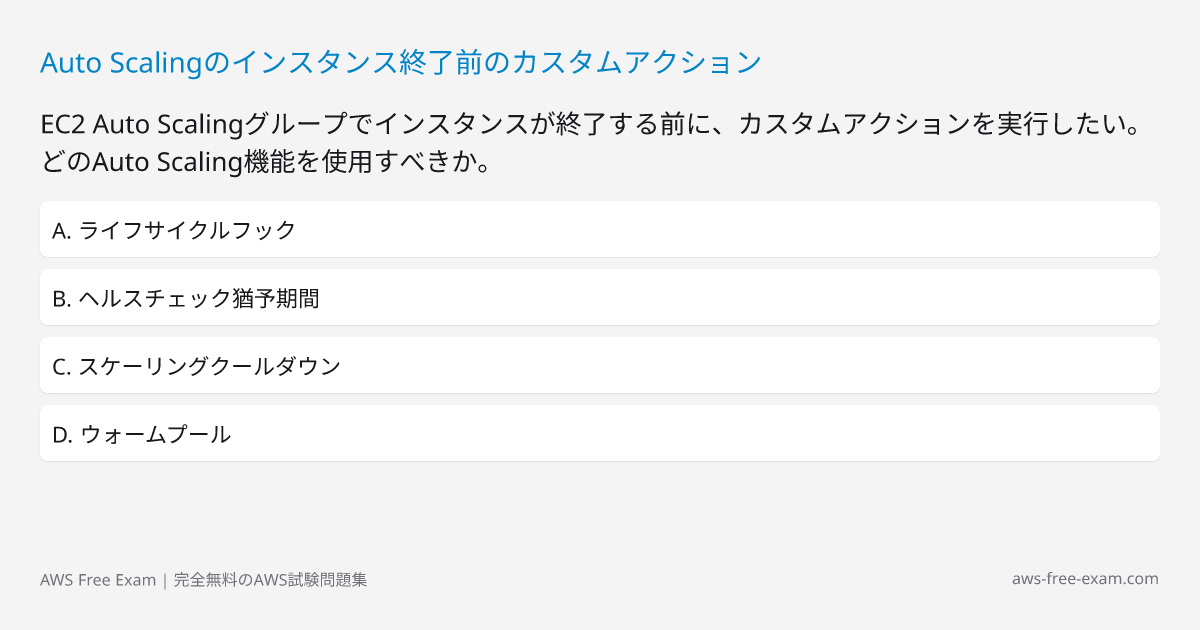This screenshot has height=630, width=1200.
Task: Click footer tagline 完全無料のAWS試験問題集
Action: tap(270, 580)
